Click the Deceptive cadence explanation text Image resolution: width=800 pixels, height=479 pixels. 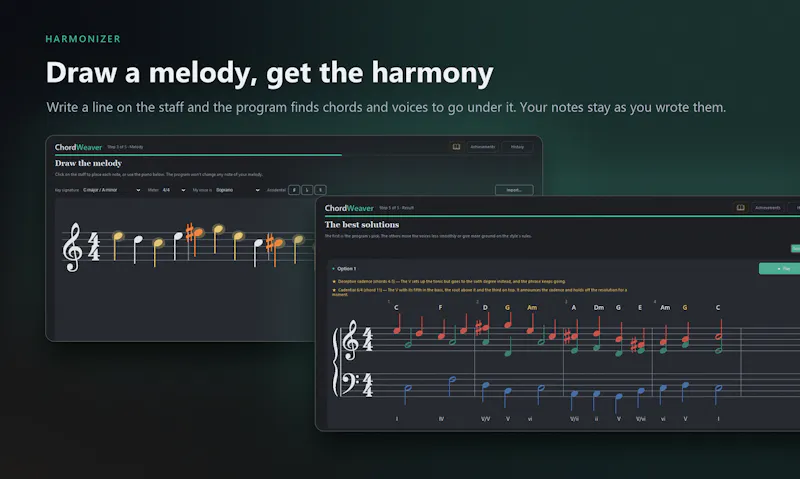pyautogui.click(x=452, y=282)
